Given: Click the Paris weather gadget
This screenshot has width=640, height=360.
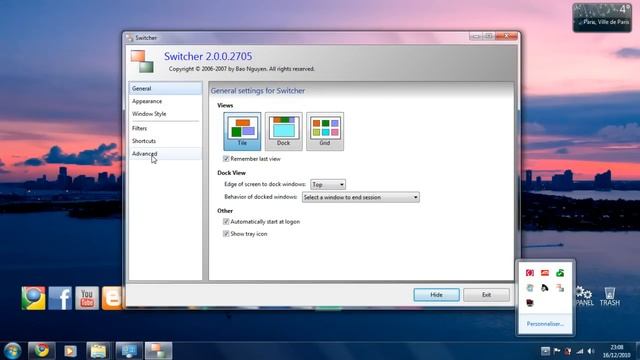Looking at the screenshot, I should 602,18.
